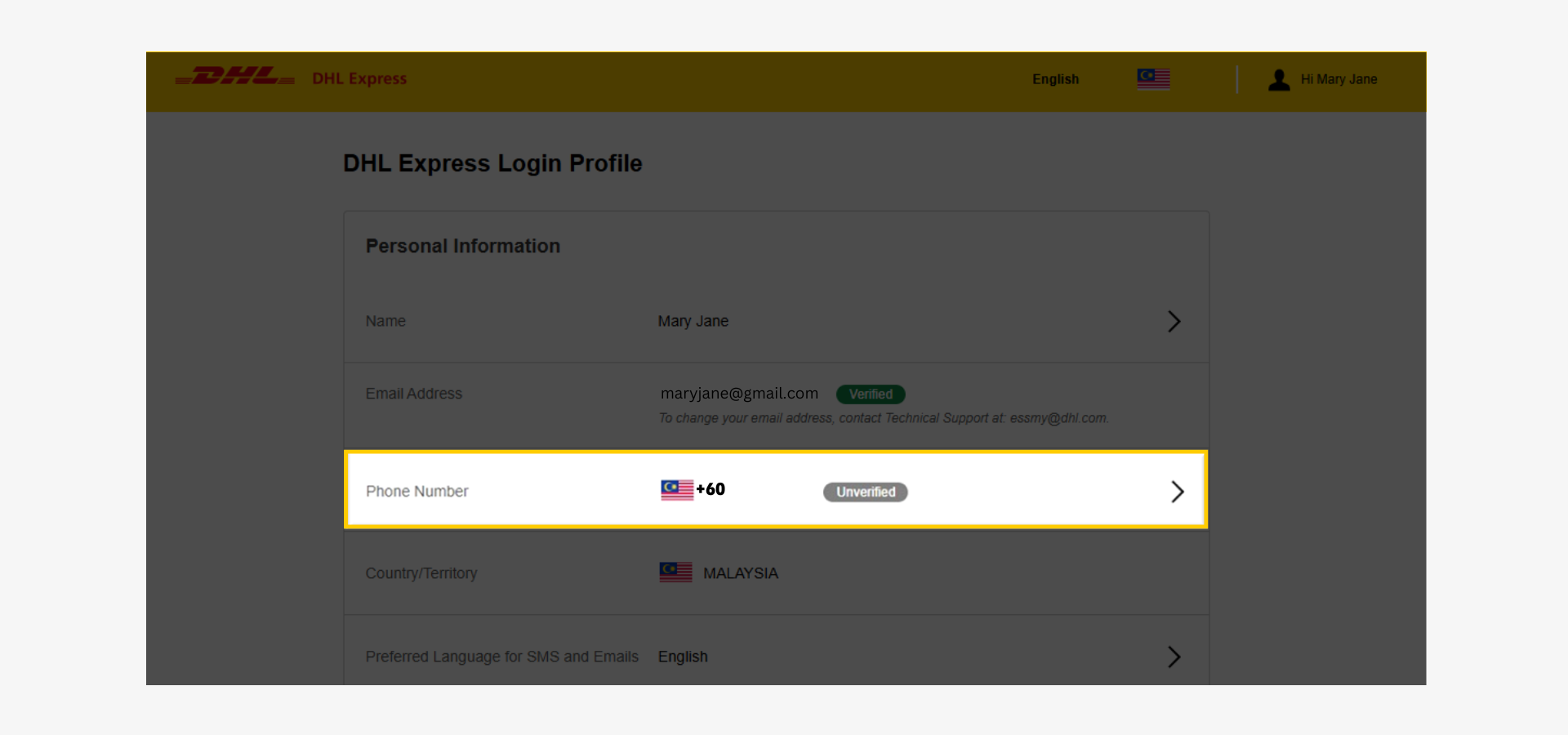Click the +60 country code
The image size is (1568, 735).
click(x=710, y=489)
